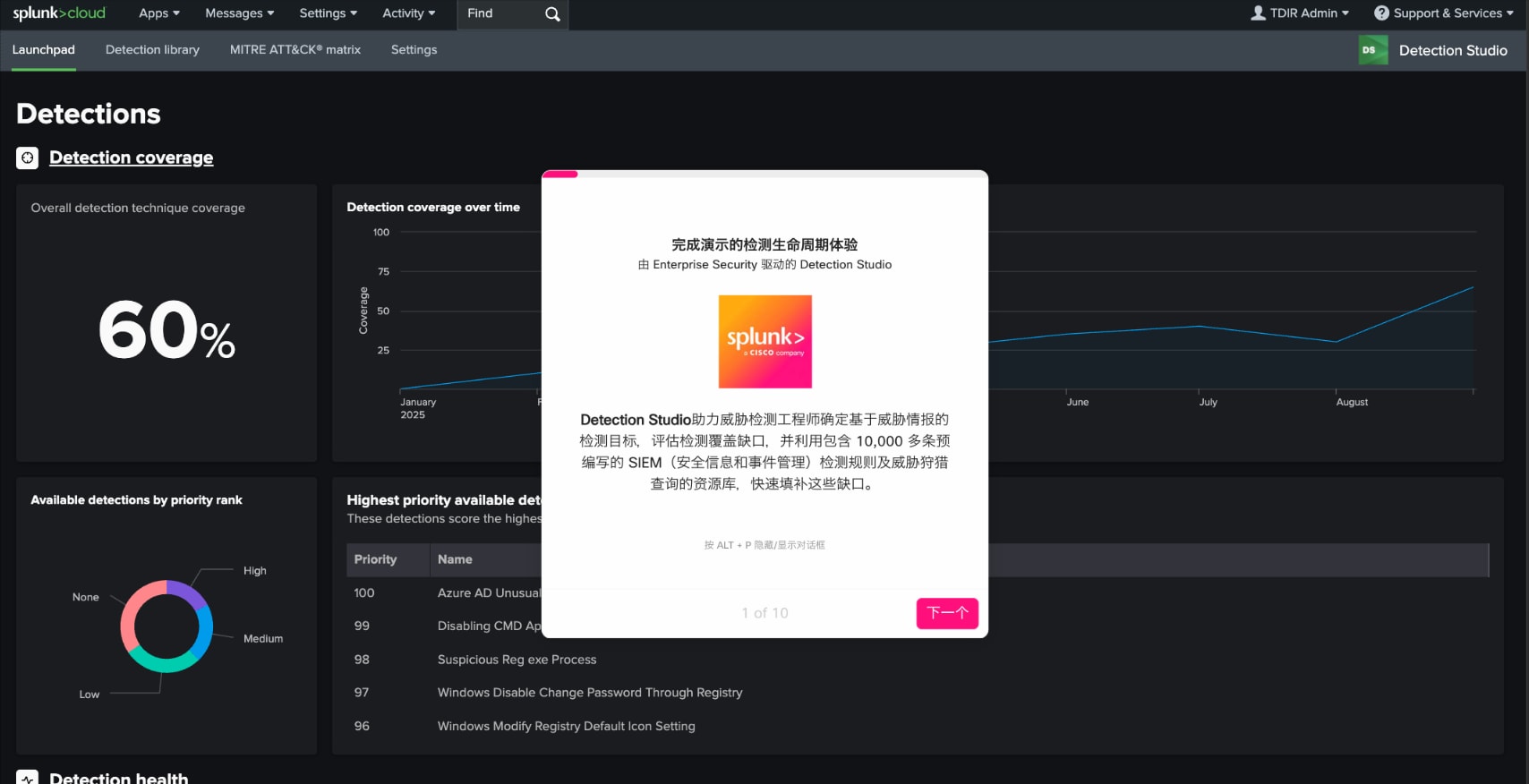Image resolution: width=1529 pixels, height=784 pixels.
Task: Click the Detections page heading
Action: (x=89, y=114)
